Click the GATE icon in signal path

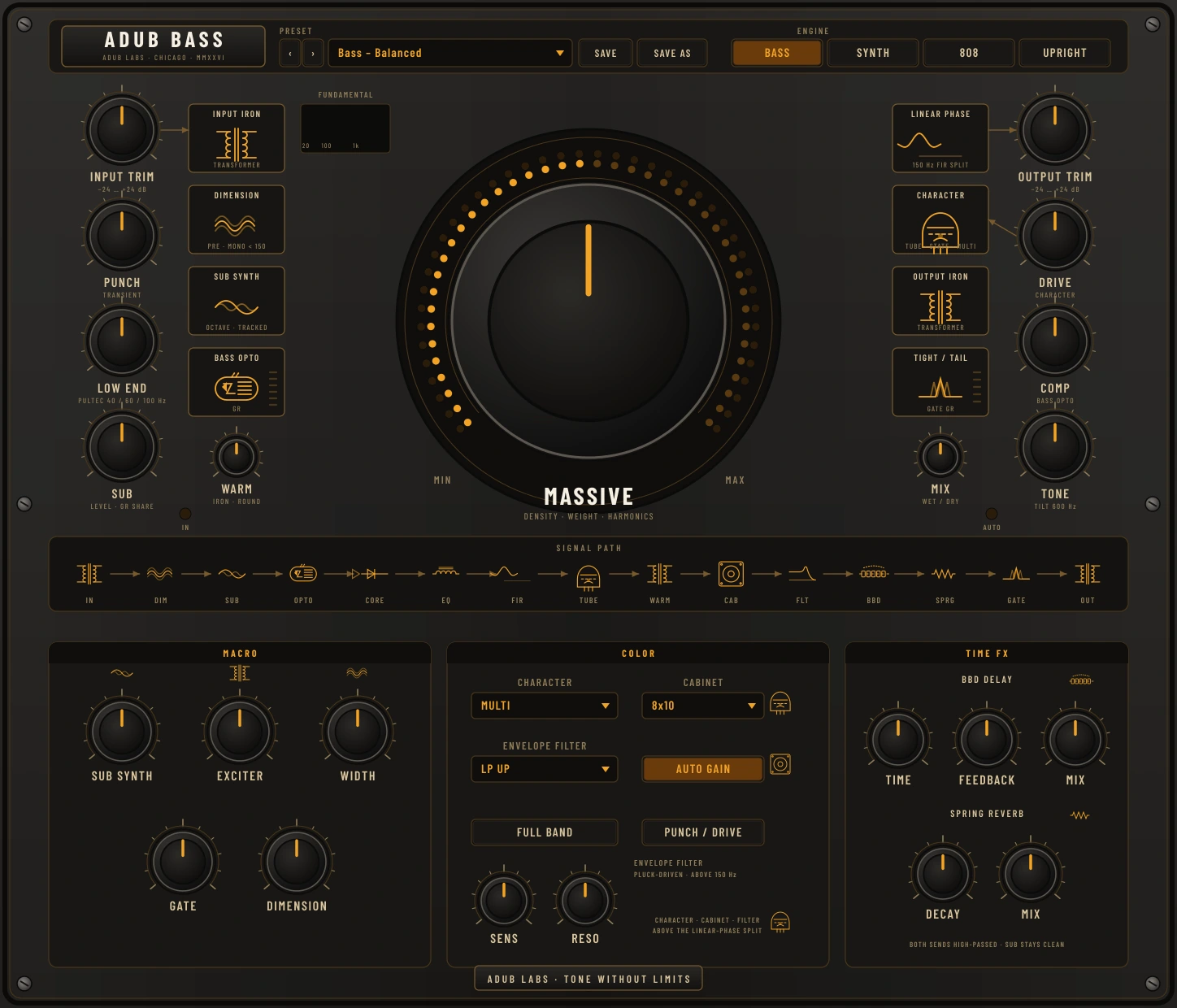click(1016, 574)
